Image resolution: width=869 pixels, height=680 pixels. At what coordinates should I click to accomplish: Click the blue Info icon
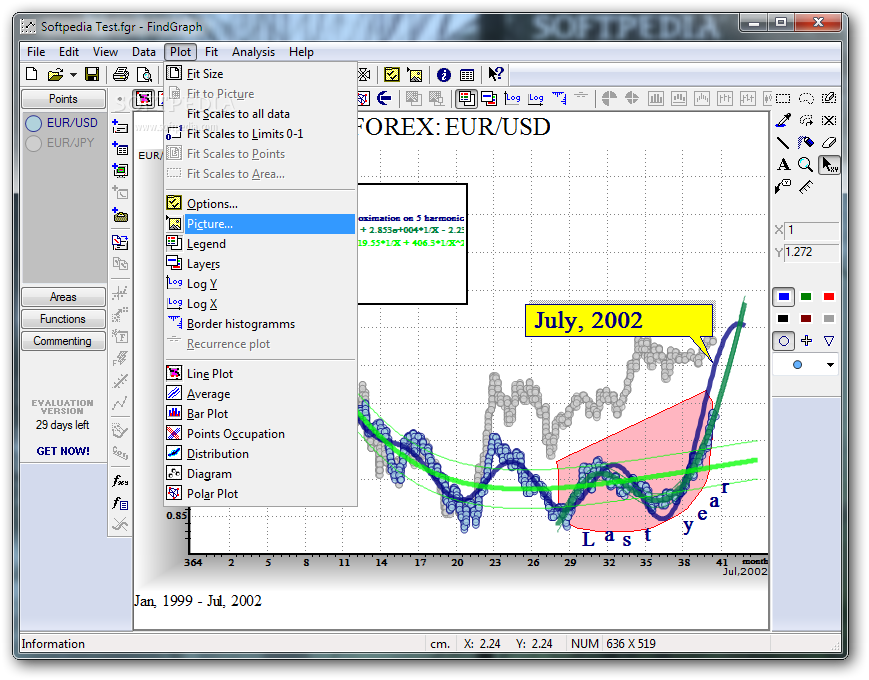[x=443, y=74]
